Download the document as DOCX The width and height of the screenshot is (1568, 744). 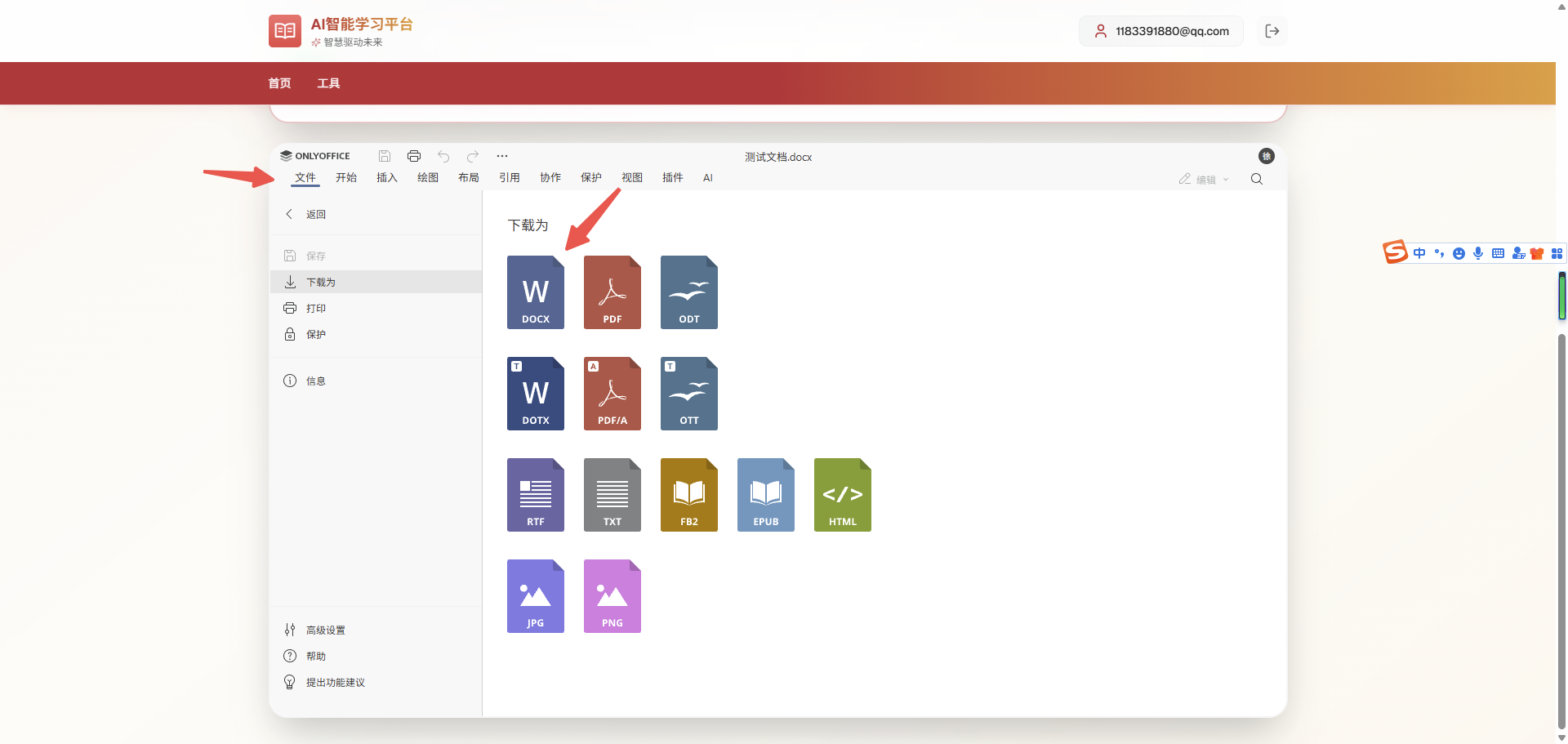click(536, 292)
